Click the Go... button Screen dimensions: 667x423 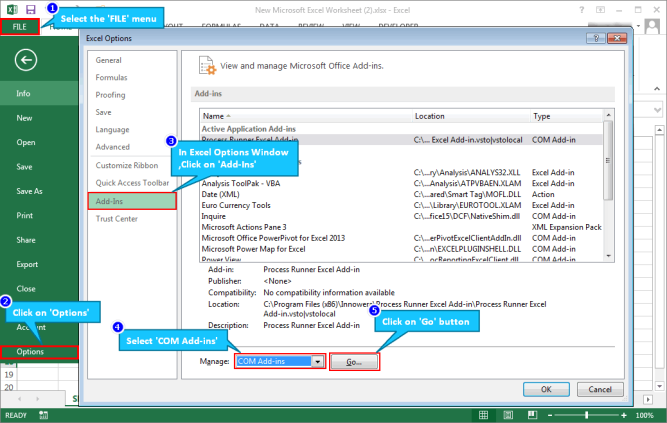(354, 362)
